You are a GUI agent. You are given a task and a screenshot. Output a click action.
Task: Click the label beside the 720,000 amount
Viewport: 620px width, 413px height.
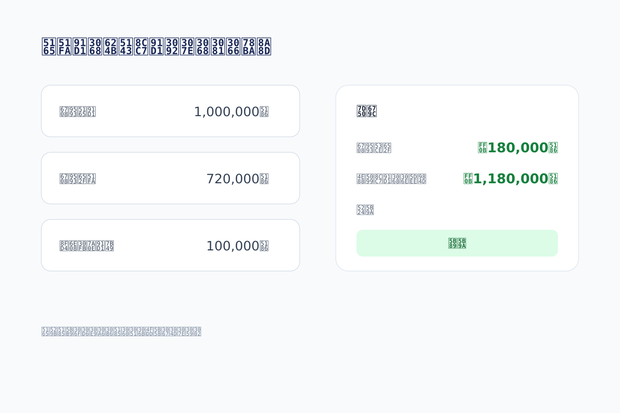(x=78, y=179)
